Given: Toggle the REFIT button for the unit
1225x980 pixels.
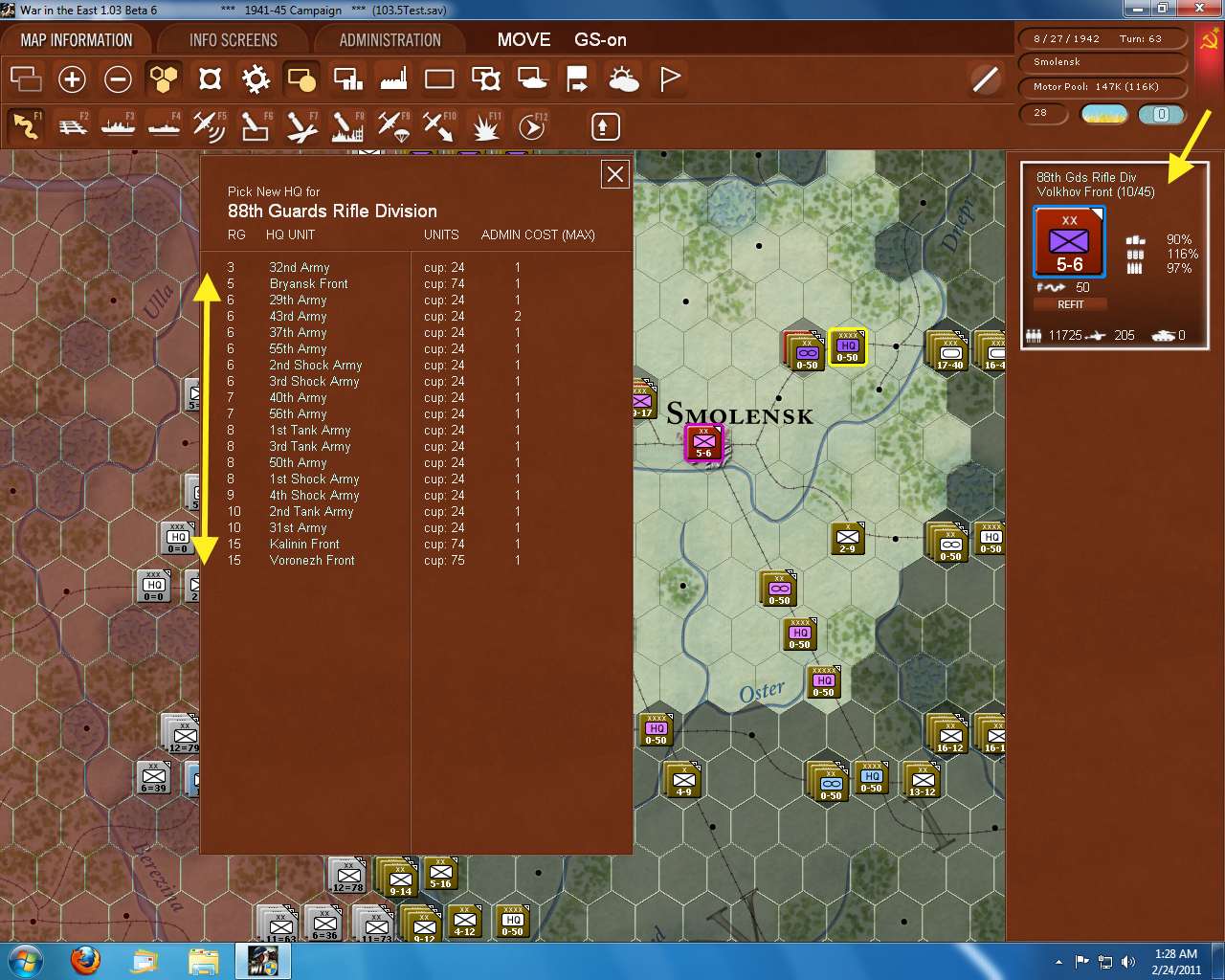Looking at the screenshot, I should [1070, 304].
